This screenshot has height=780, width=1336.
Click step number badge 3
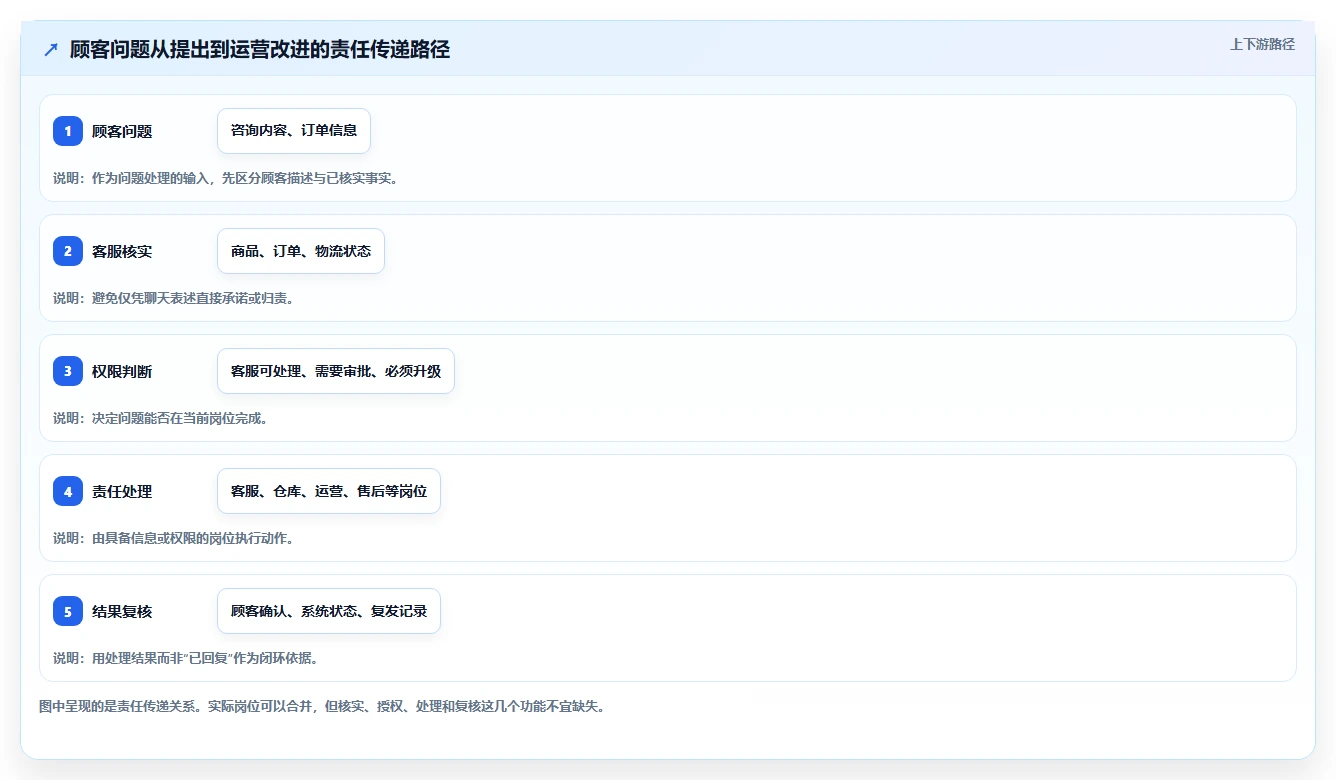pyautogui.click(x=68, y=371)
